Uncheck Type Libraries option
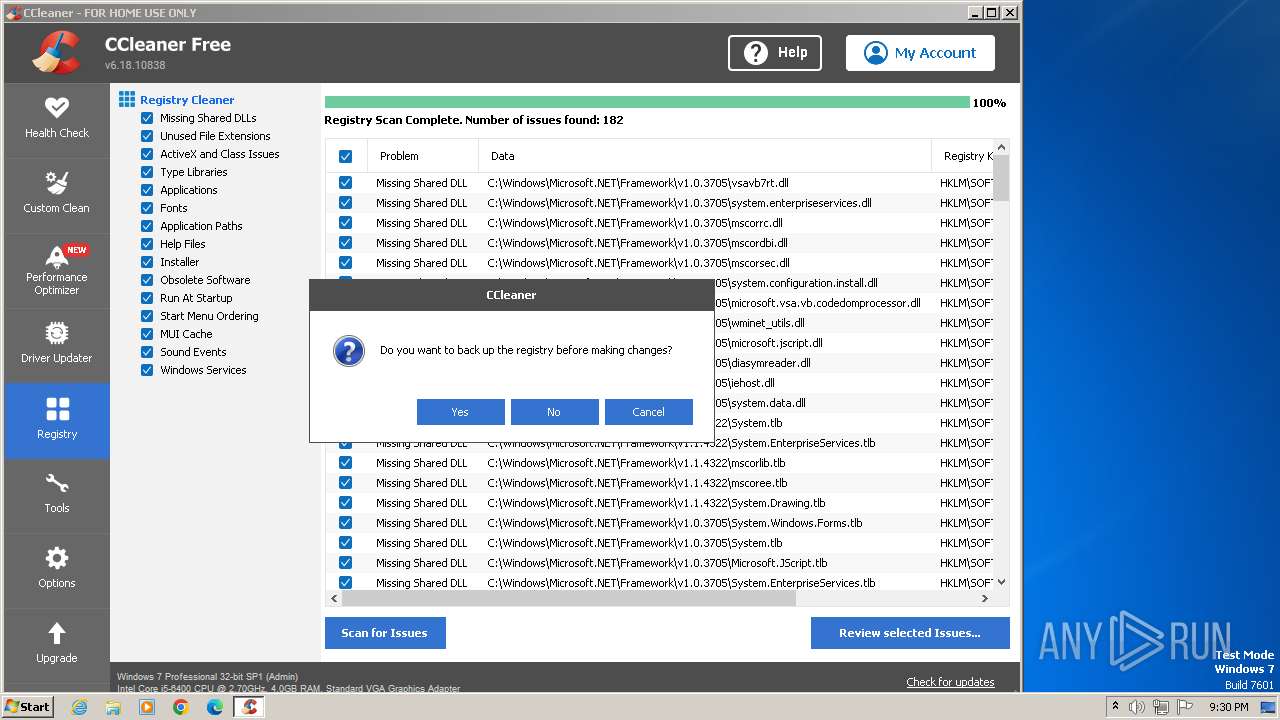1280x720 pixels. (x=147, y=172)
